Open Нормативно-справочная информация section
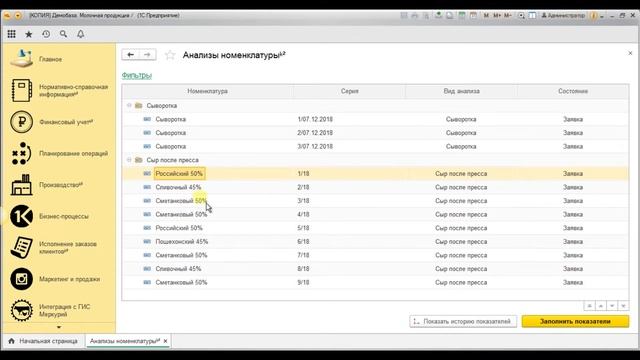640x360 pixels. coord(59,90)
